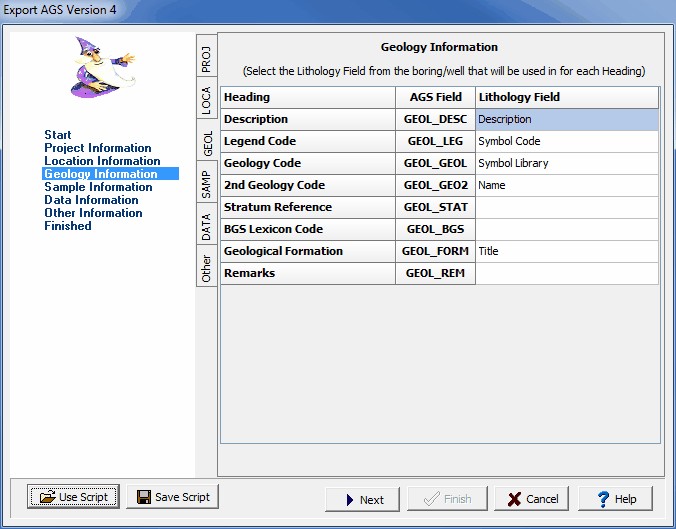Select Data Information in step list
Image resolution: width=676 pixels, height=529 pixels.
(x=91, y=200)
